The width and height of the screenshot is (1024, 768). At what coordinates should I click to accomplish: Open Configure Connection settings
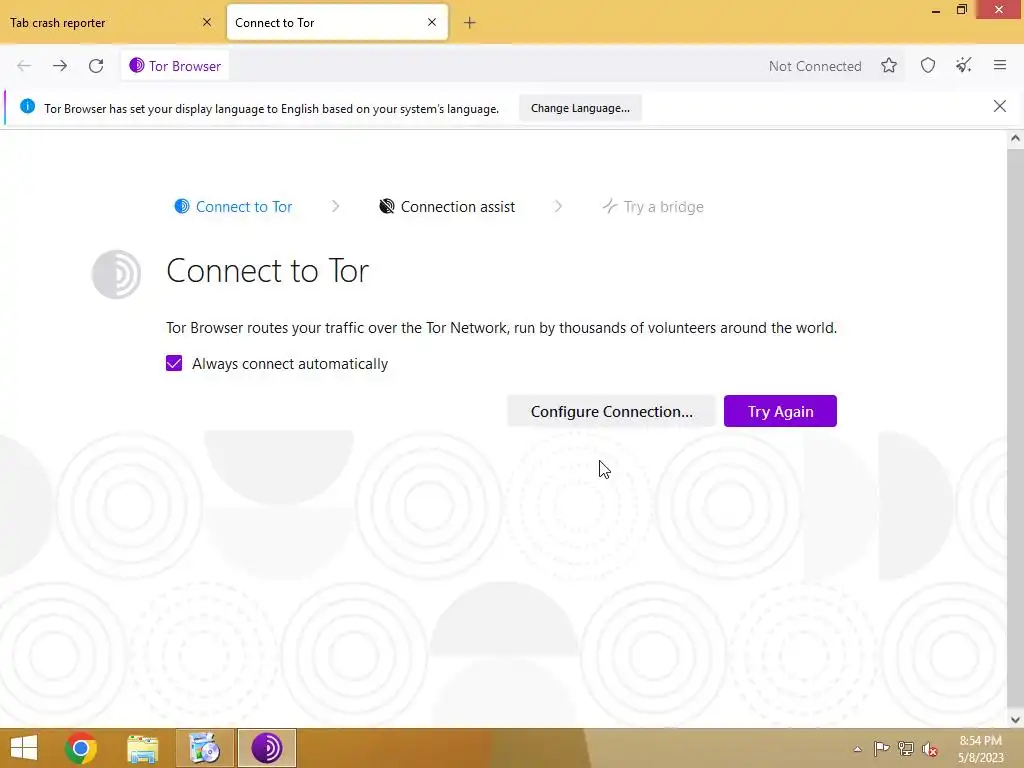point(611,411)
